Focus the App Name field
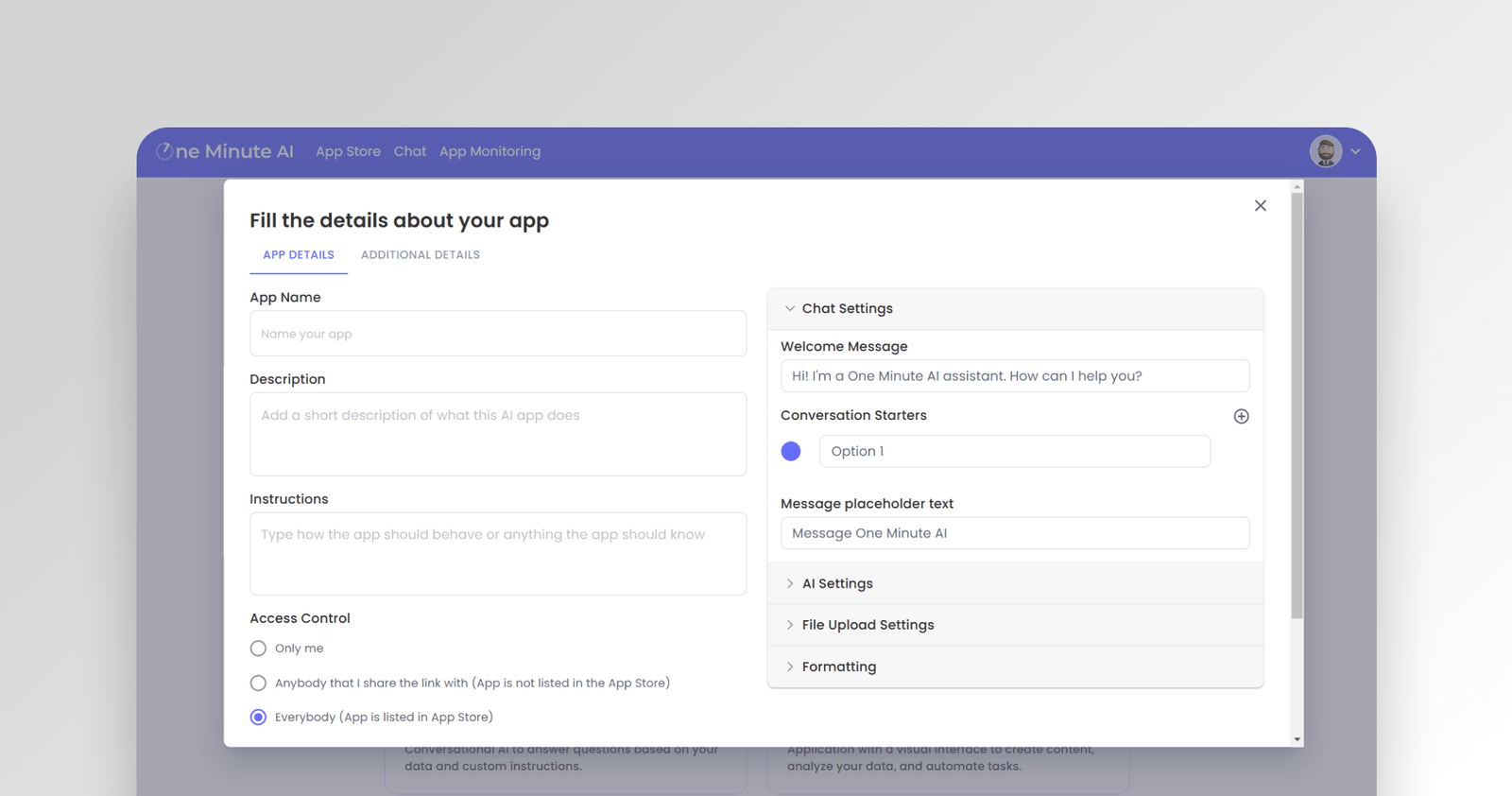This screenshot has width=1512, height=796. click(498, 334)
